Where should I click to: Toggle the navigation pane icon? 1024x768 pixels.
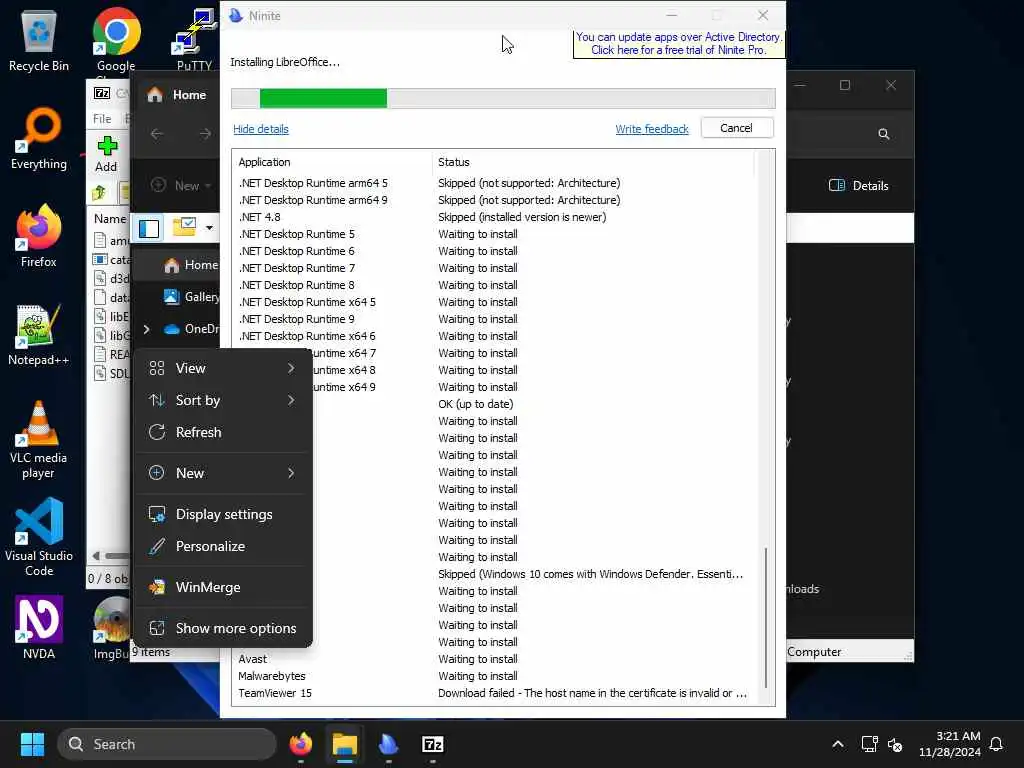pos(149,228)
